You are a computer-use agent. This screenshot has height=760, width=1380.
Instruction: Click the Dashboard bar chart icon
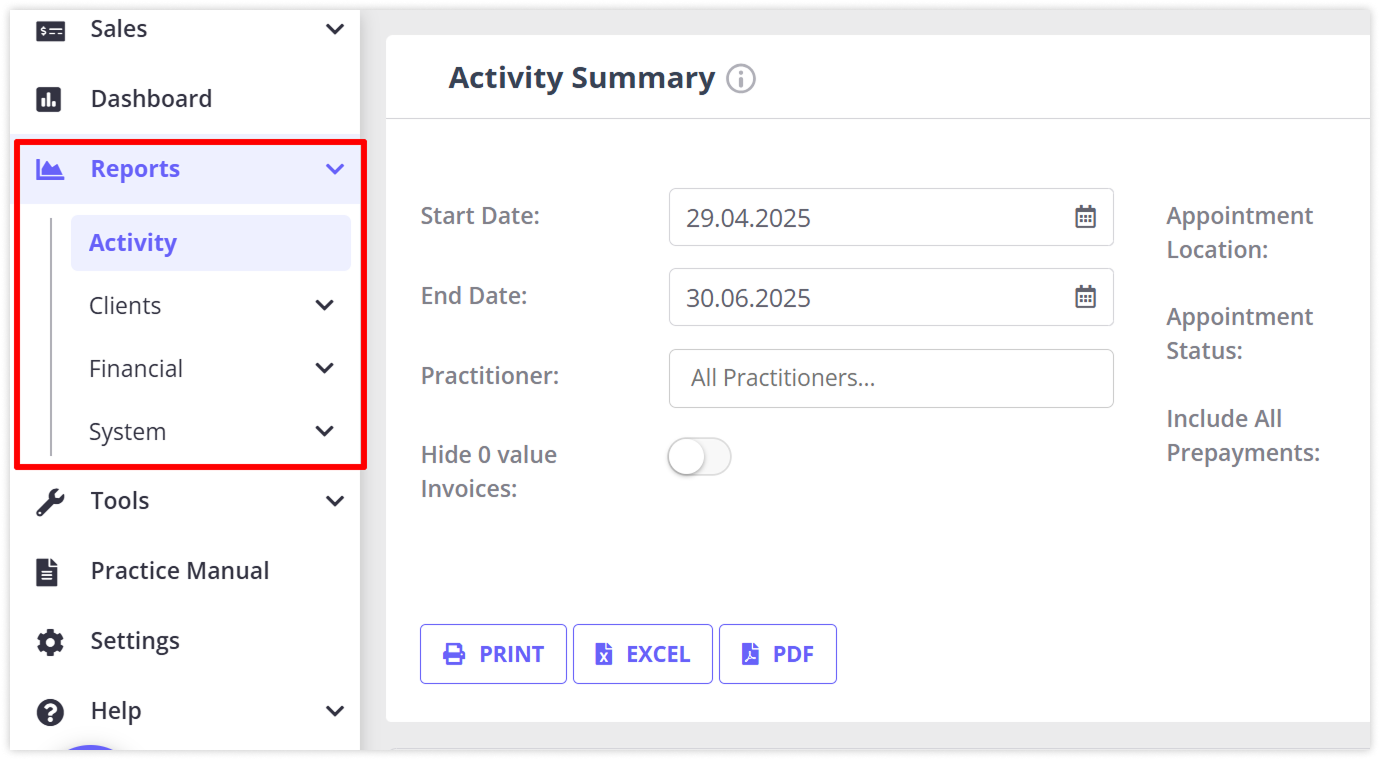(x=49, y=99)
